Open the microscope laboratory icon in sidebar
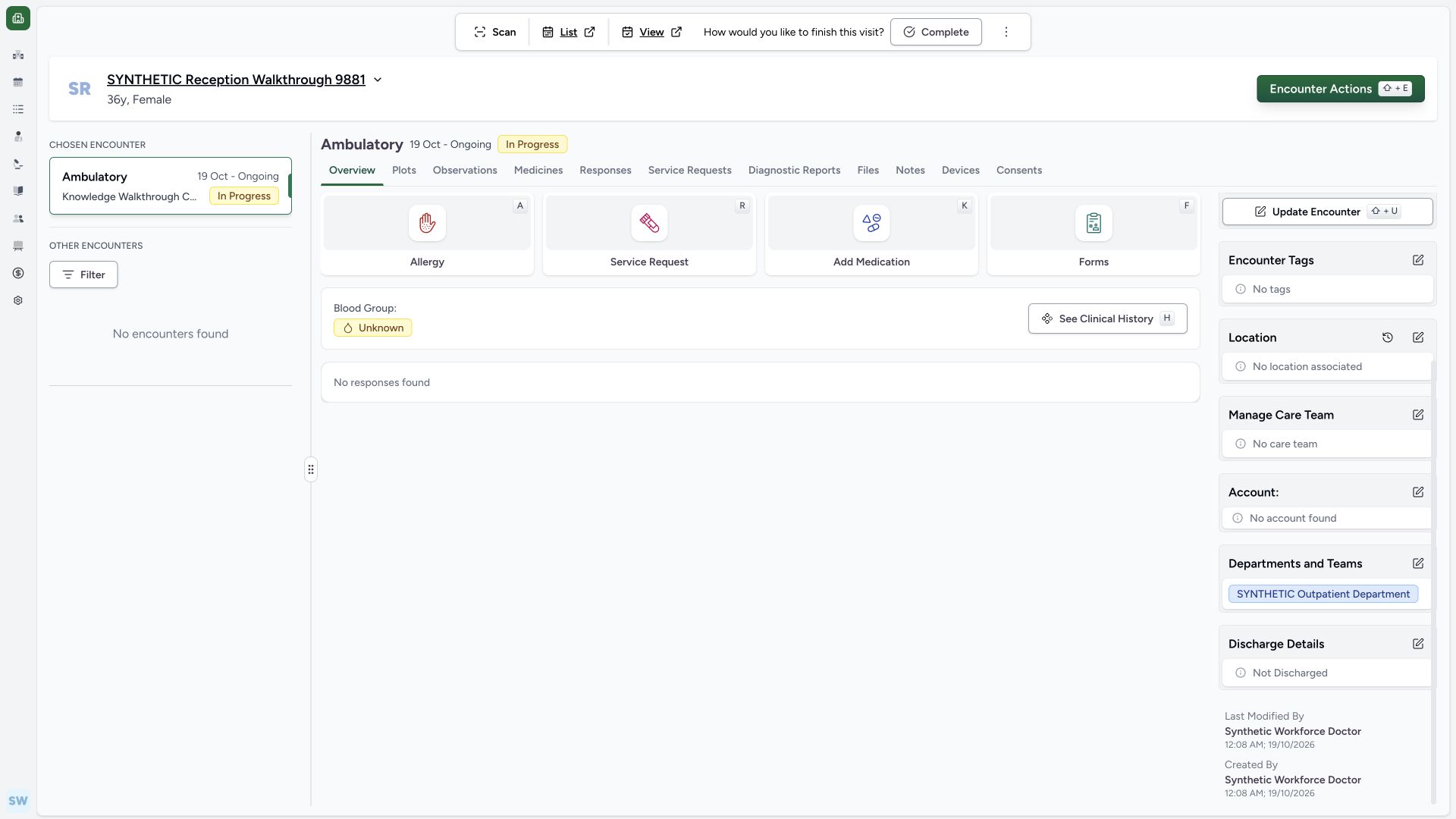 tap(18, 164)
